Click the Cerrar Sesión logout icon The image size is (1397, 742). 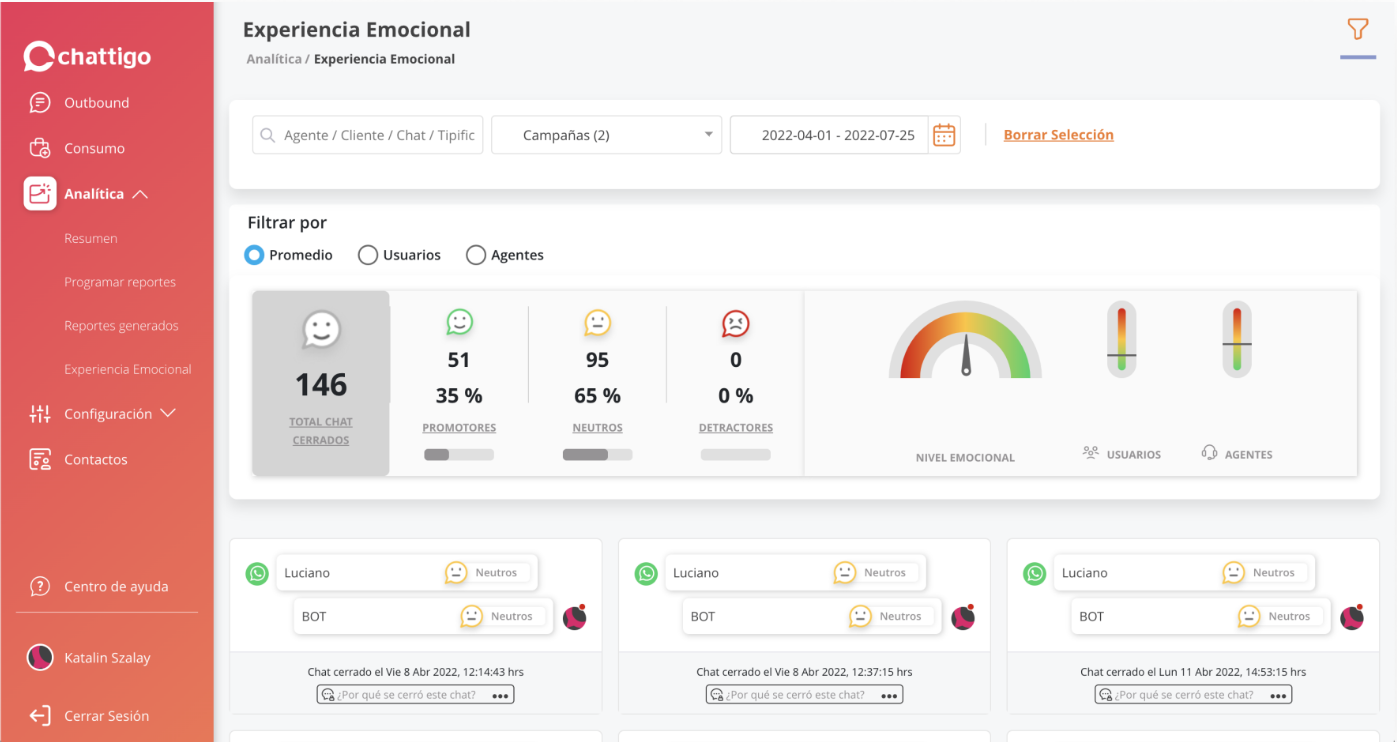click(x=40, y=716)
